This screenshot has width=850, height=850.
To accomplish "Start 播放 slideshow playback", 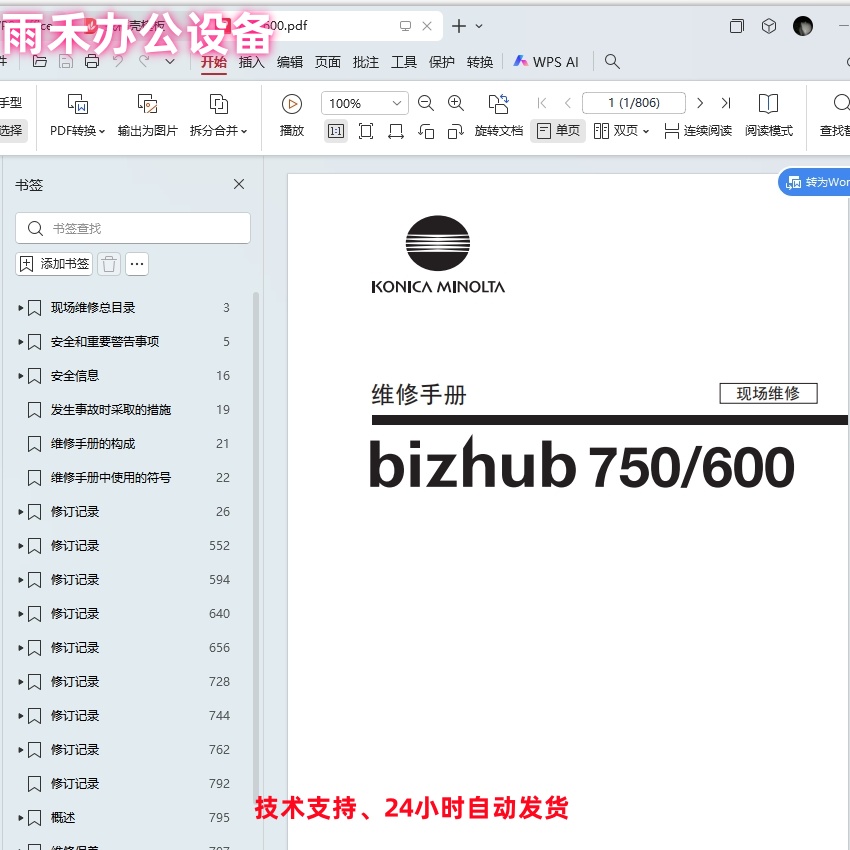I will 292,115.
